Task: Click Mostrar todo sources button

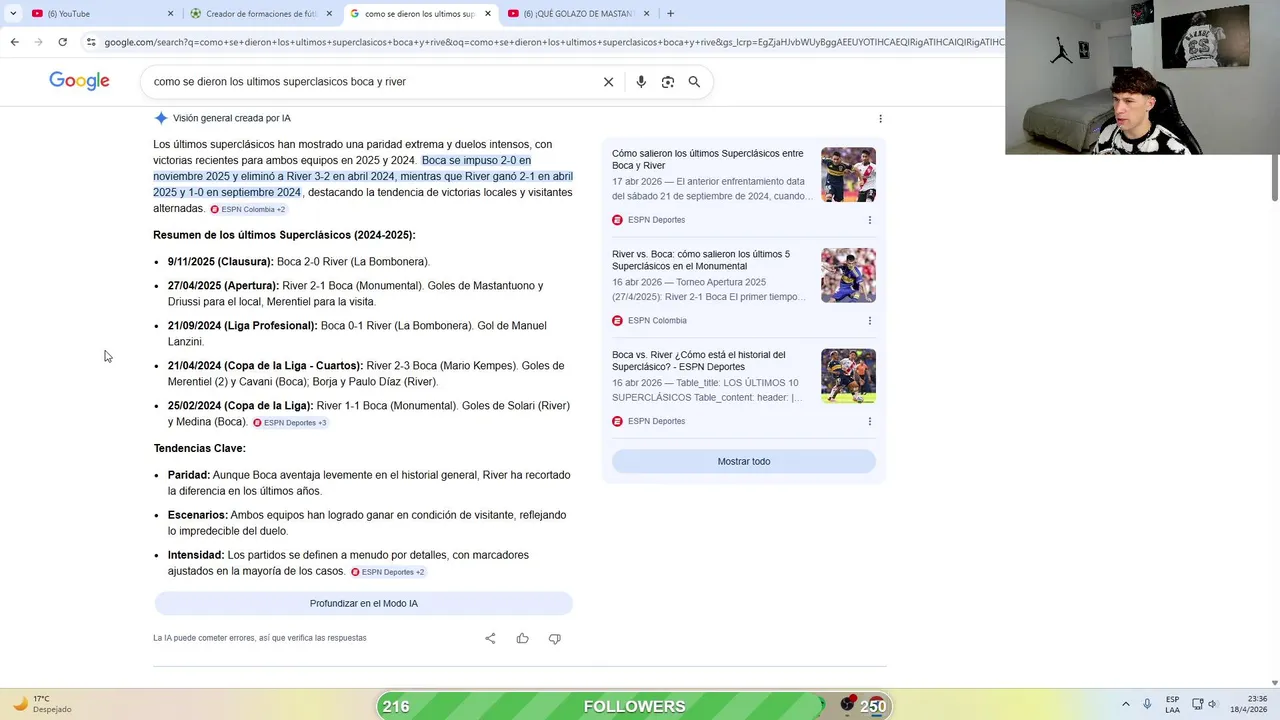Action: (x=744, y=461)
